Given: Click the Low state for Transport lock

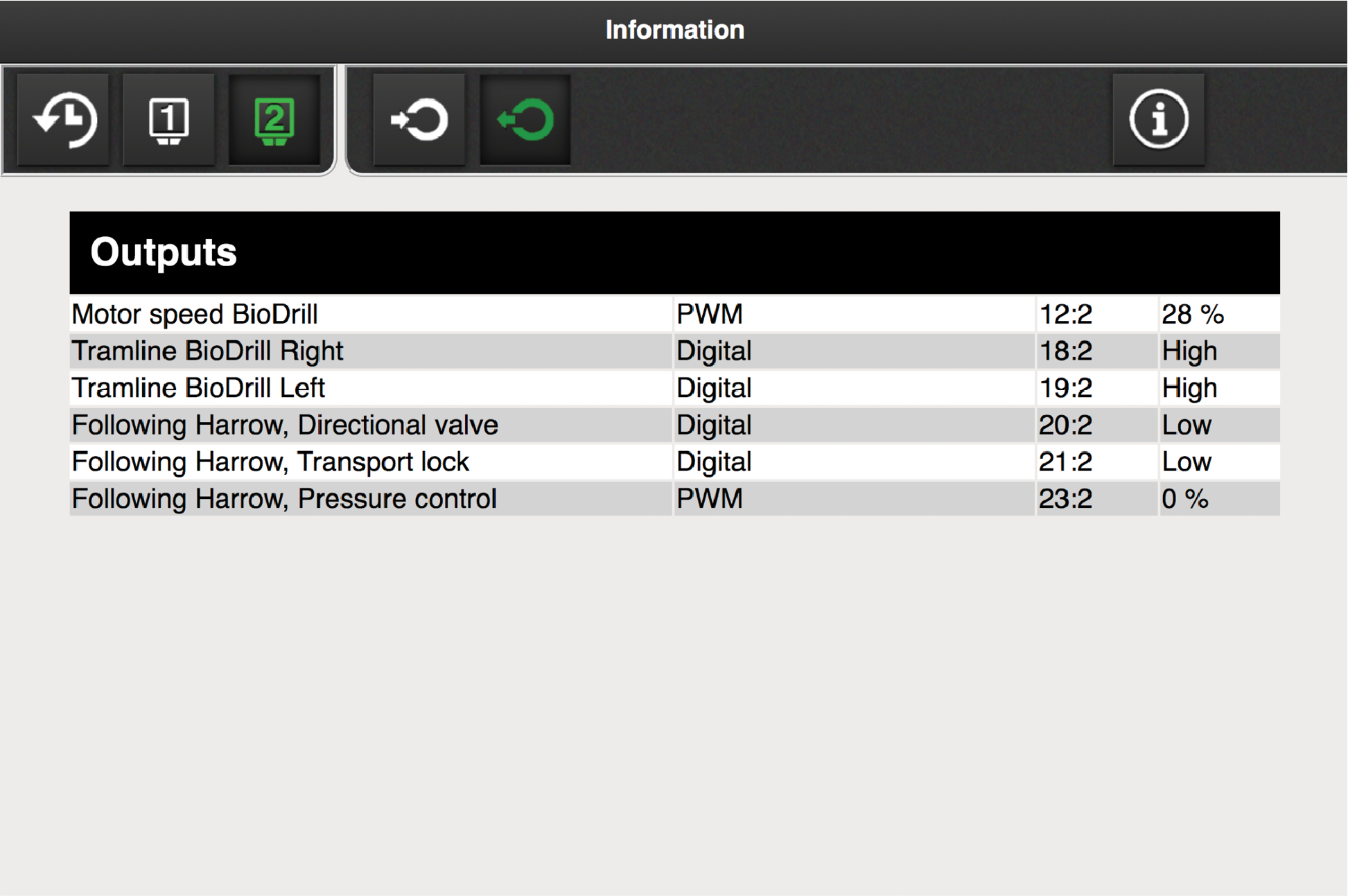Looking at the screenshot, I should point(1187,462).
